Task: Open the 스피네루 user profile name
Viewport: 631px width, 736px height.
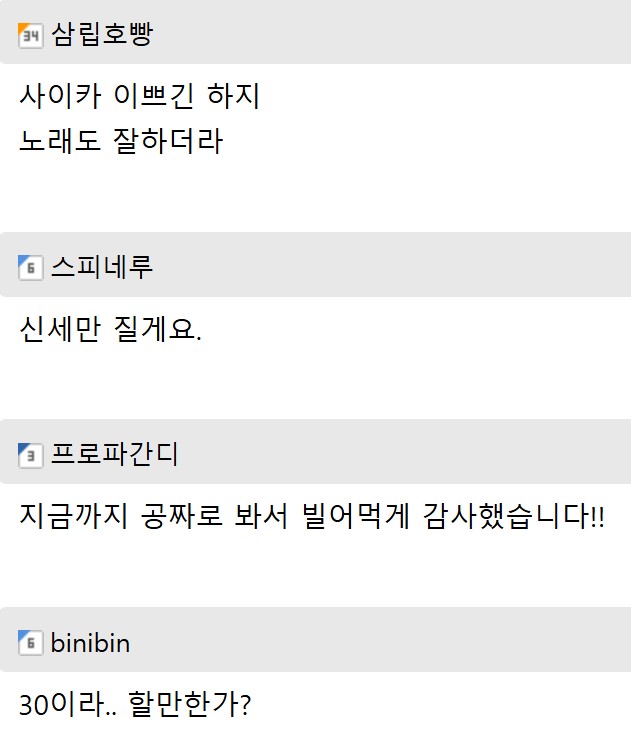Action: (102, 267)
